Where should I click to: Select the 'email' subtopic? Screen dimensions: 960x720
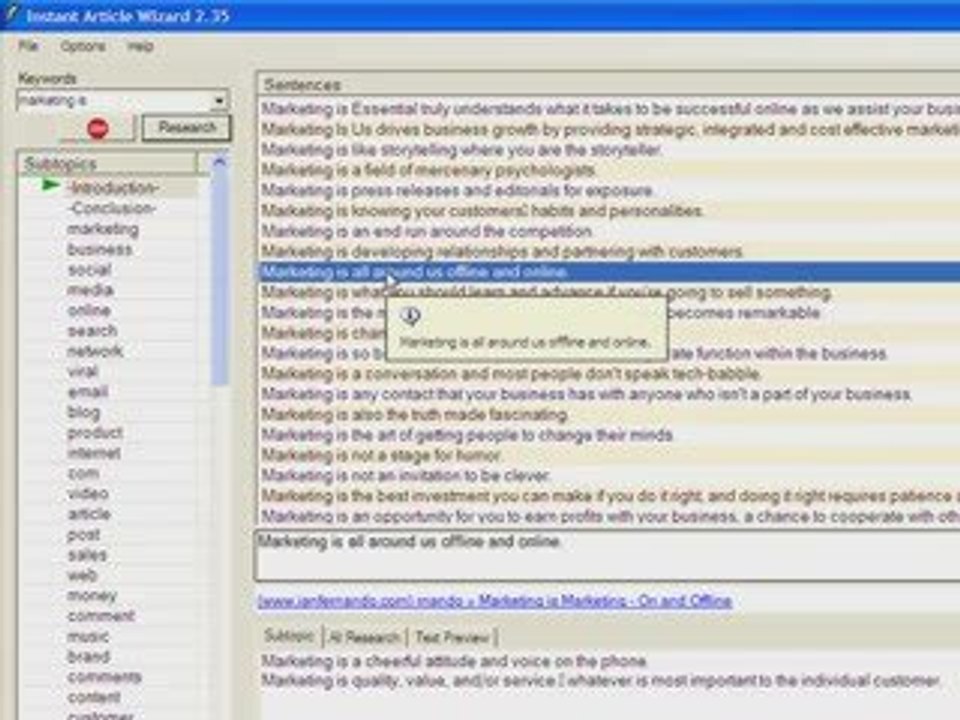[x=88, y=392]
